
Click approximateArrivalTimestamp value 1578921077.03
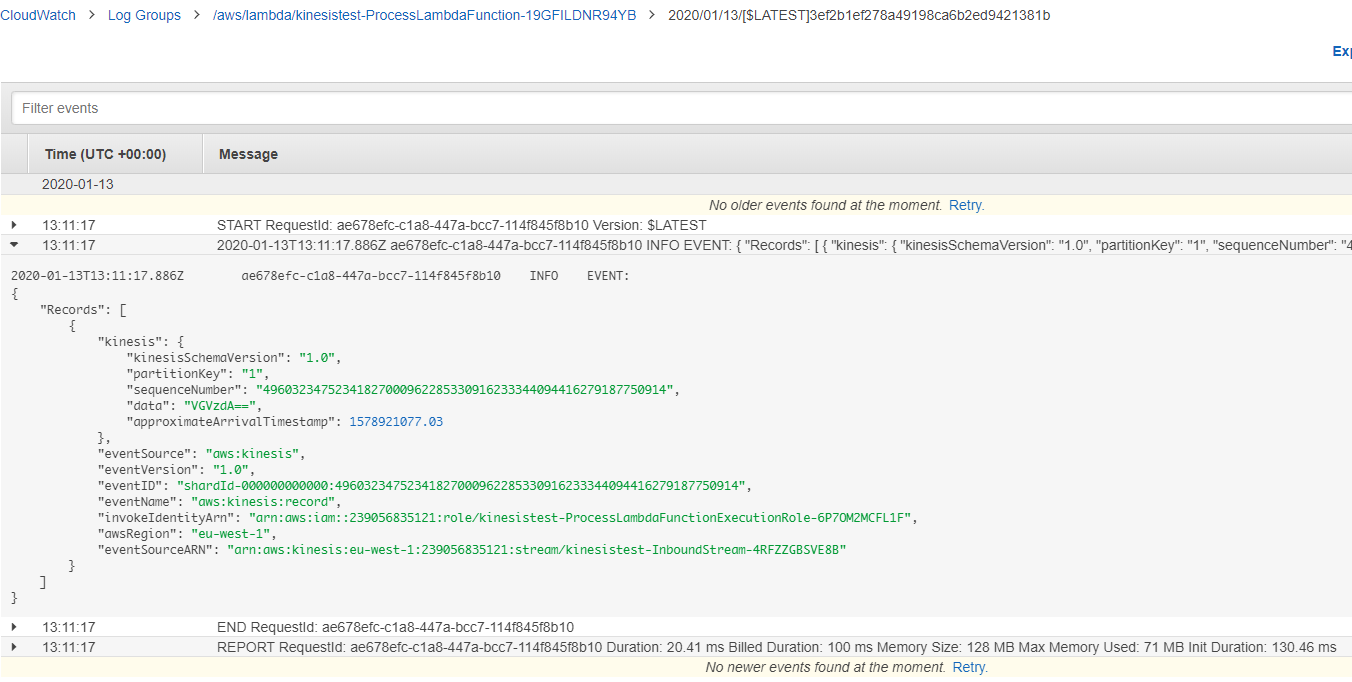tap(396, 422)
